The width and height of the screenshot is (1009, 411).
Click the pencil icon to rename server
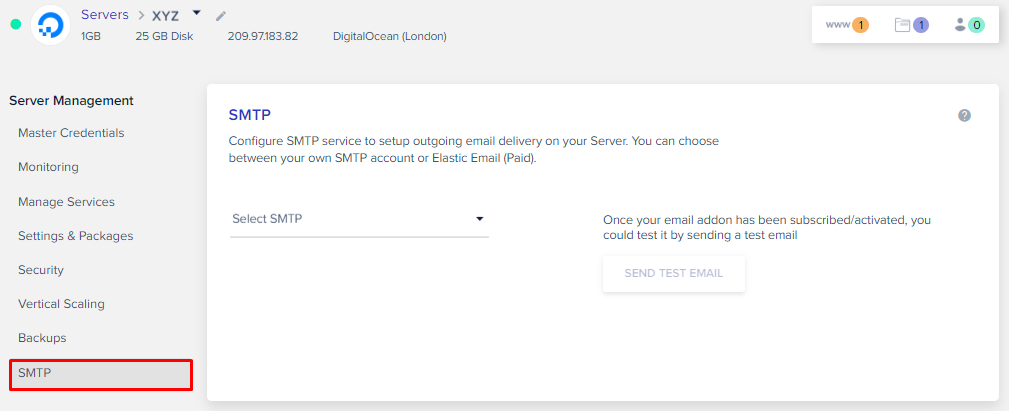pos(221,15)
